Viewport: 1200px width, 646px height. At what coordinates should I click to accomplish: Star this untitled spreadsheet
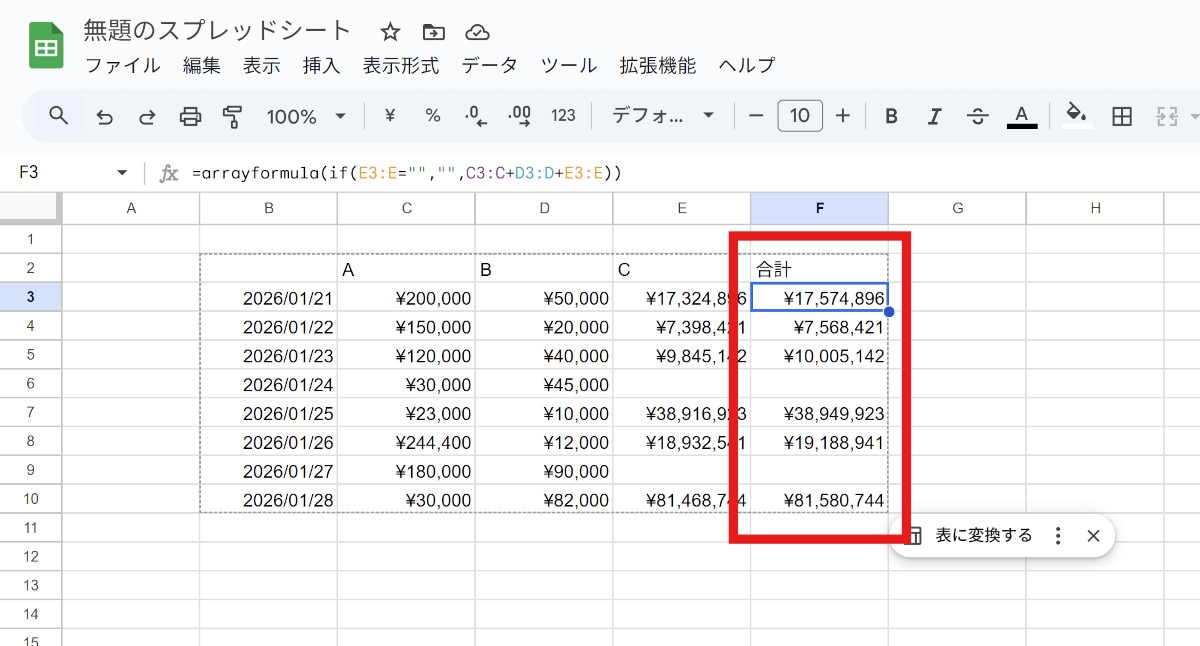click(390, 31)
